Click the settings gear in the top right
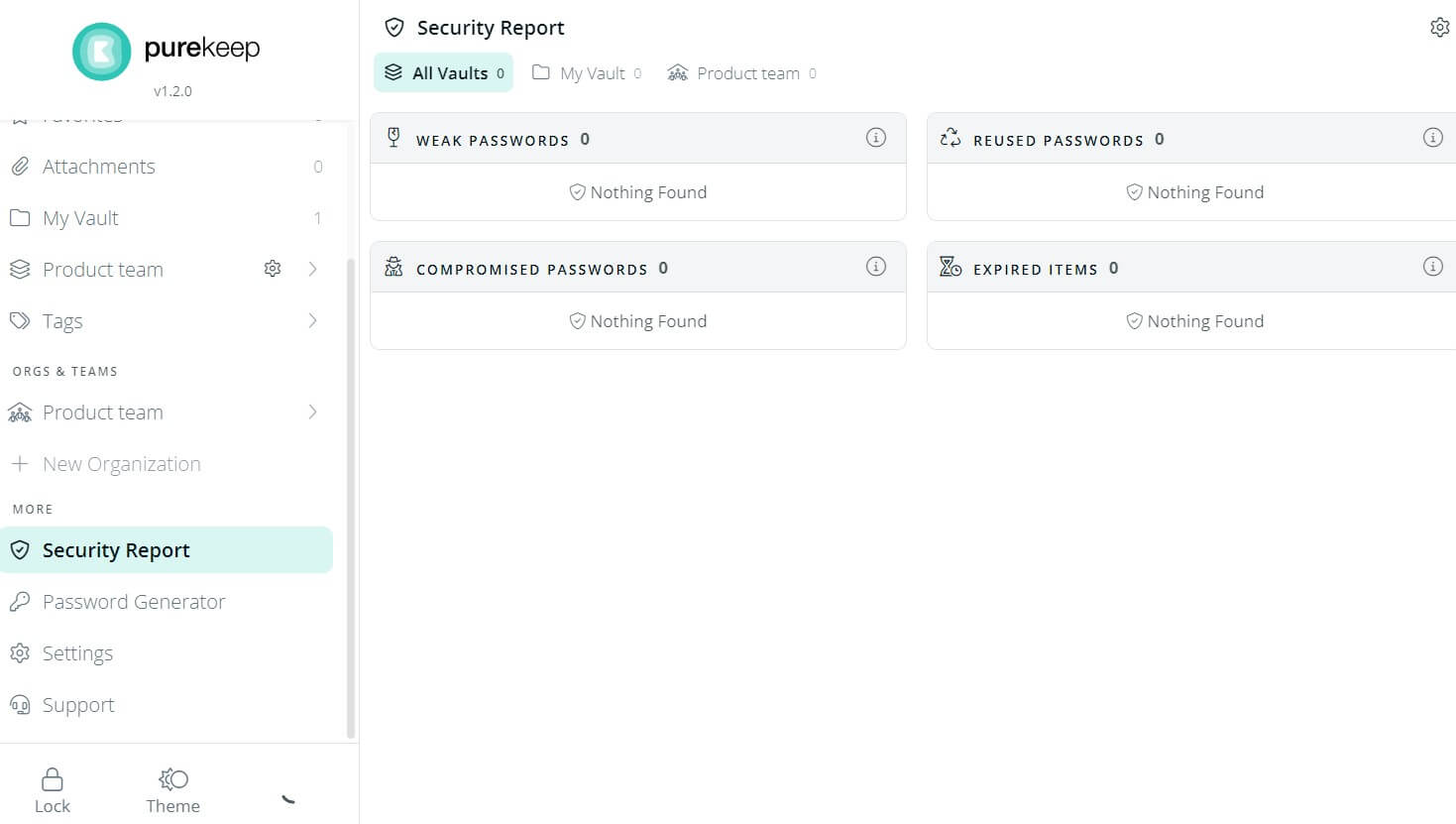Screen dimensions: 1456x824 tap(1439, 28)
